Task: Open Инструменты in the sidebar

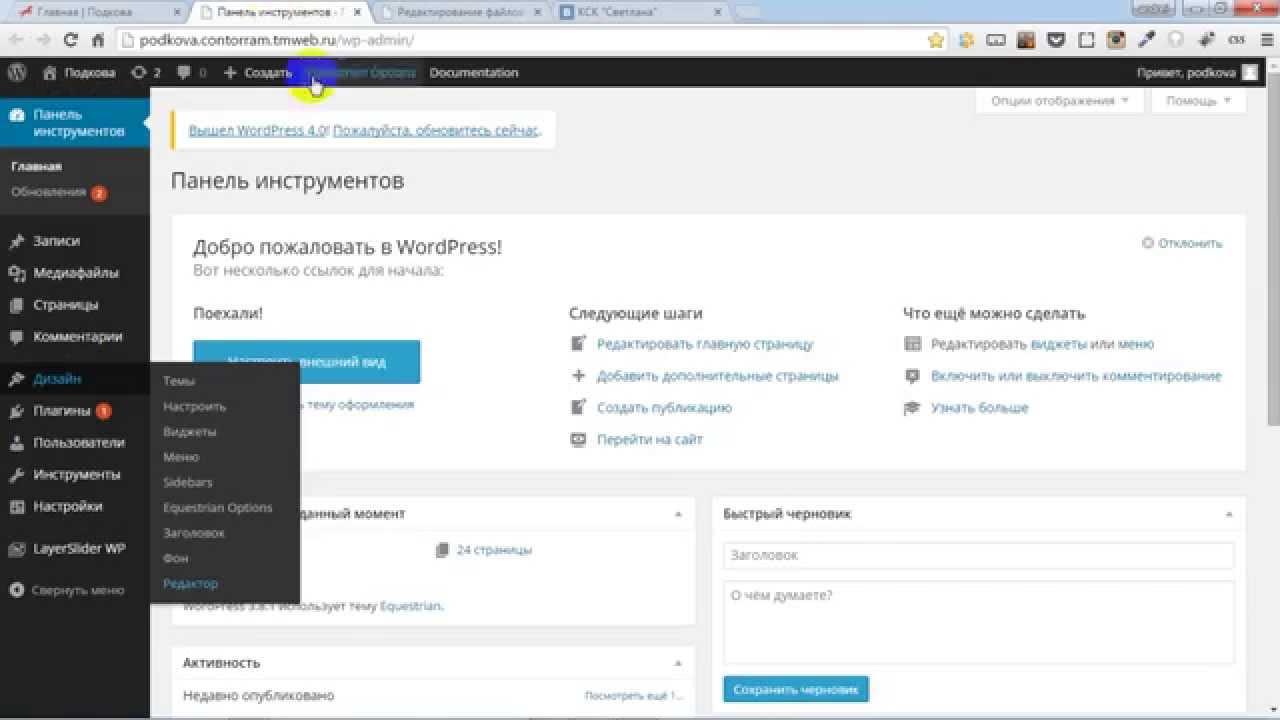Action: click(75, 475)
